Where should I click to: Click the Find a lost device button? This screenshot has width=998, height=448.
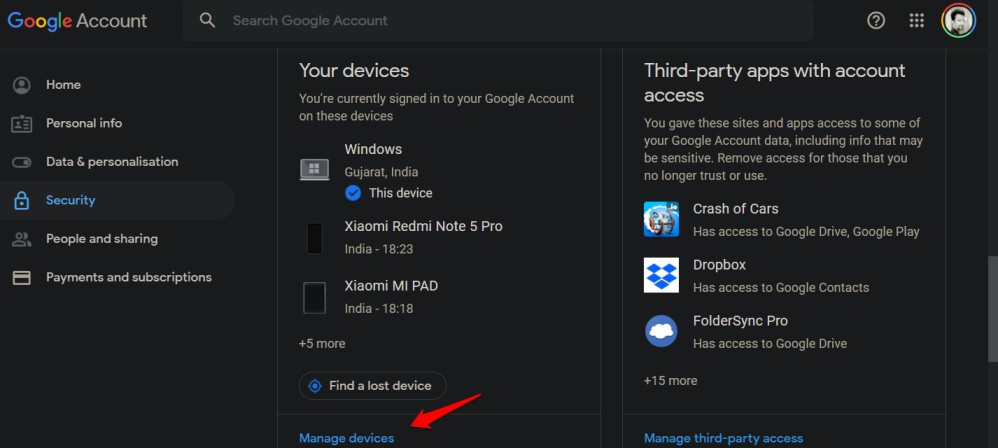[372, 386]
